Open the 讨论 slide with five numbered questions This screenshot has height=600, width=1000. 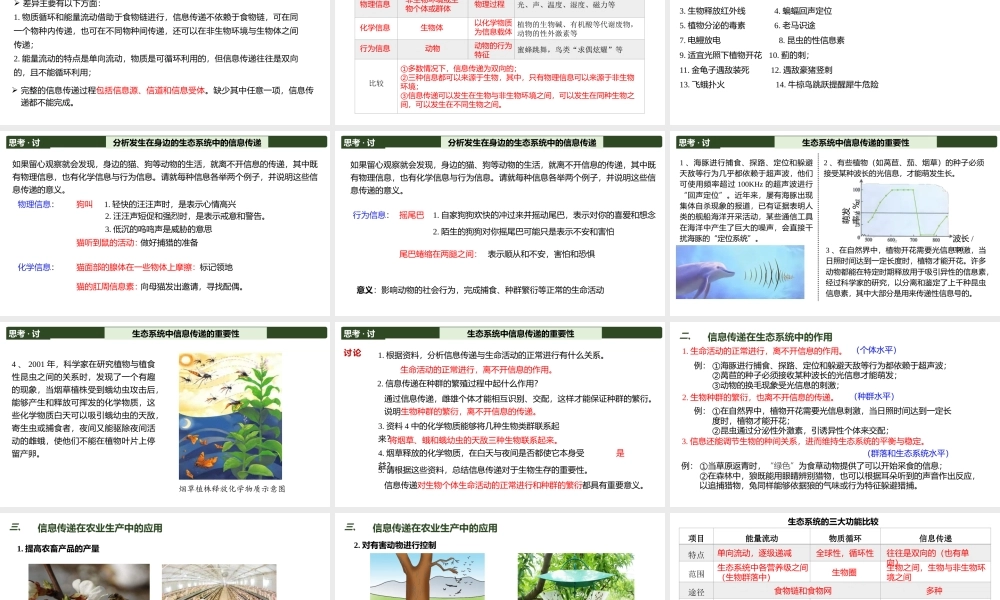coord(500,414)
